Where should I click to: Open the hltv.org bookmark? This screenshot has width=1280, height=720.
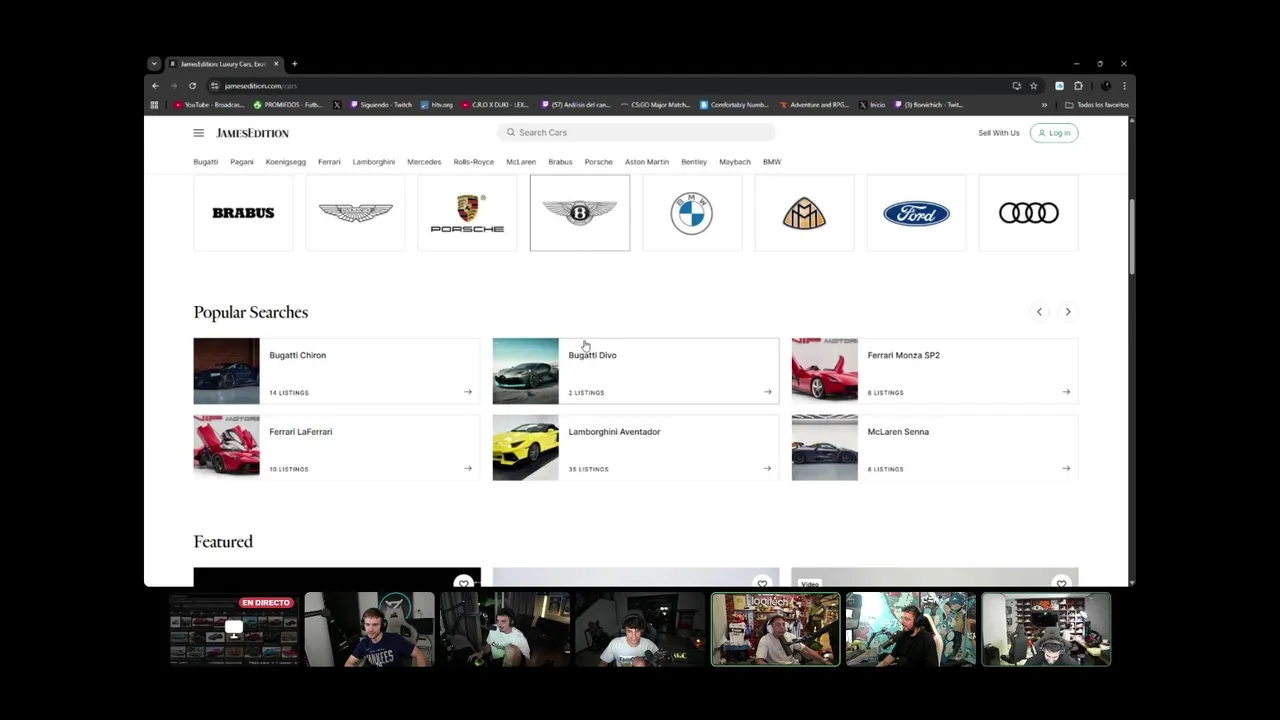click(x=437, y=105)
